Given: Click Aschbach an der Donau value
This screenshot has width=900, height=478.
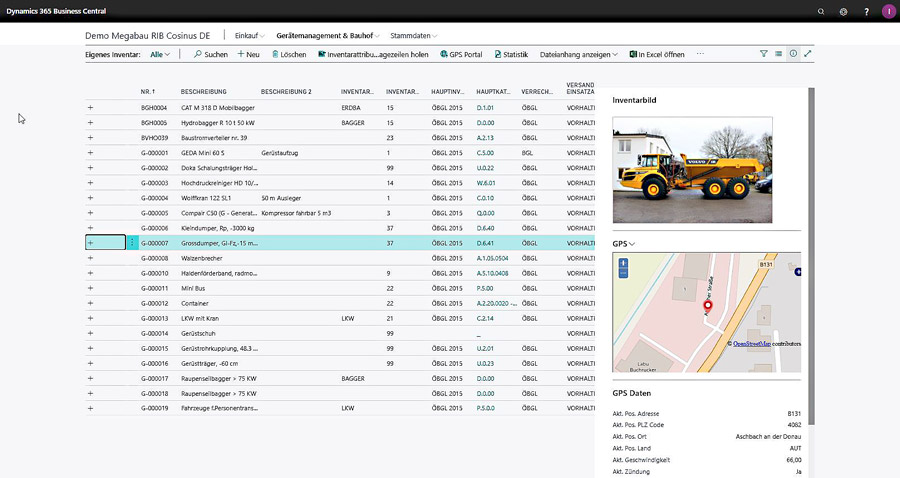Looking at the screenshot, I should pyautogui.click(x=768, y=437).
